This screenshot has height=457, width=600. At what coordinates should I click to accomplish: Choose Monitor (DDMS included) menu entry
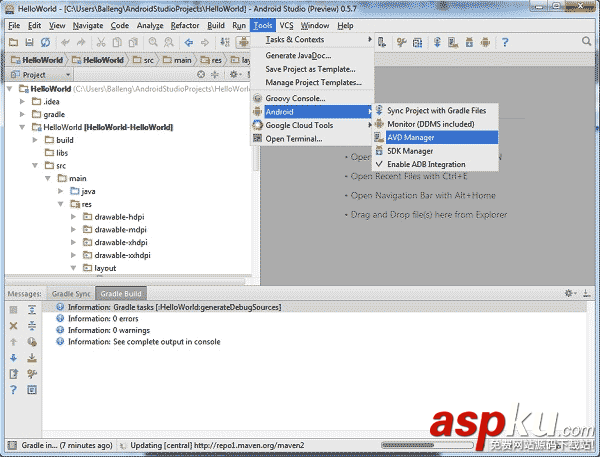point(436,124)
